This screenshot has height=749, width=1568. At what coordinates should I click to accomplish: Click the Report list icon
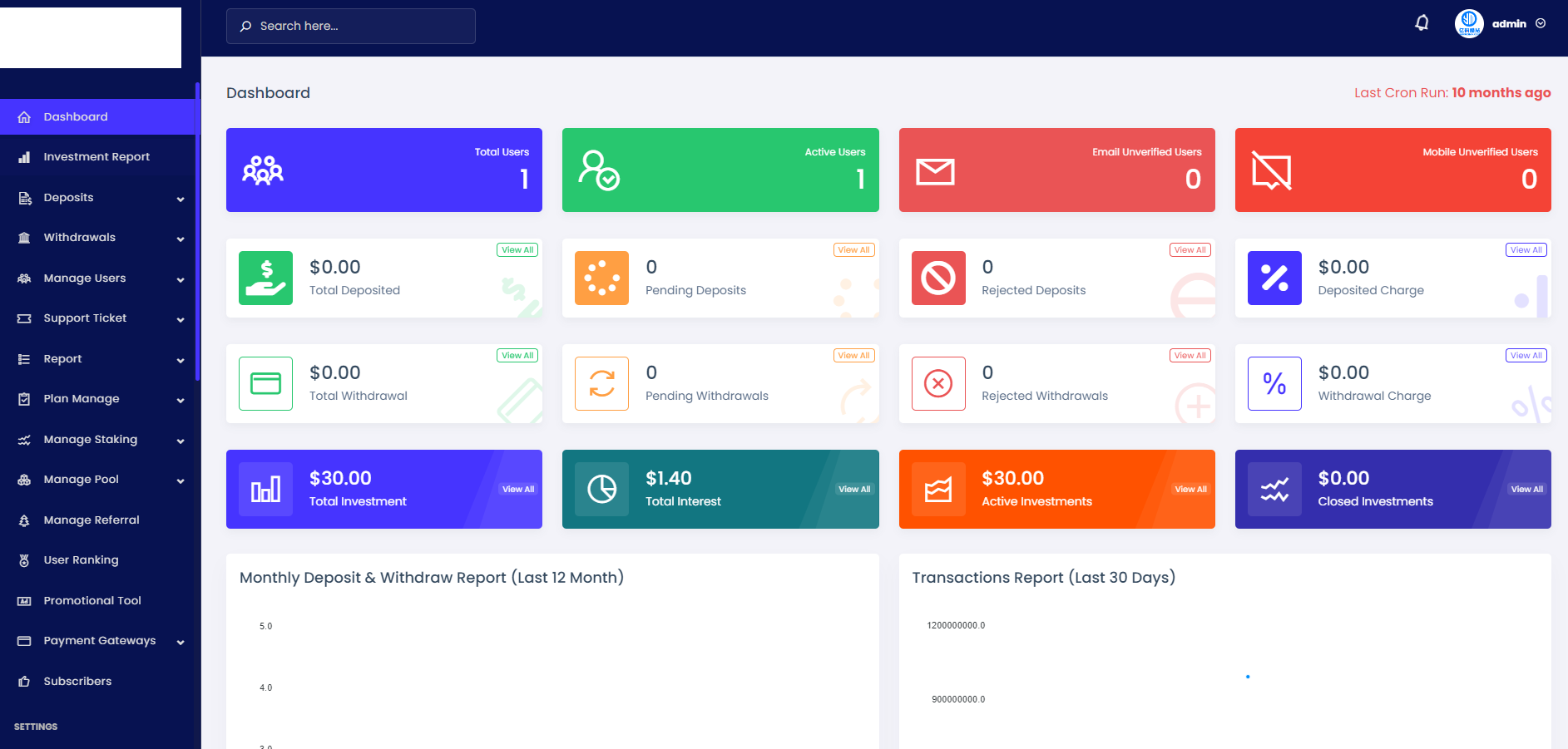(24, 359)
